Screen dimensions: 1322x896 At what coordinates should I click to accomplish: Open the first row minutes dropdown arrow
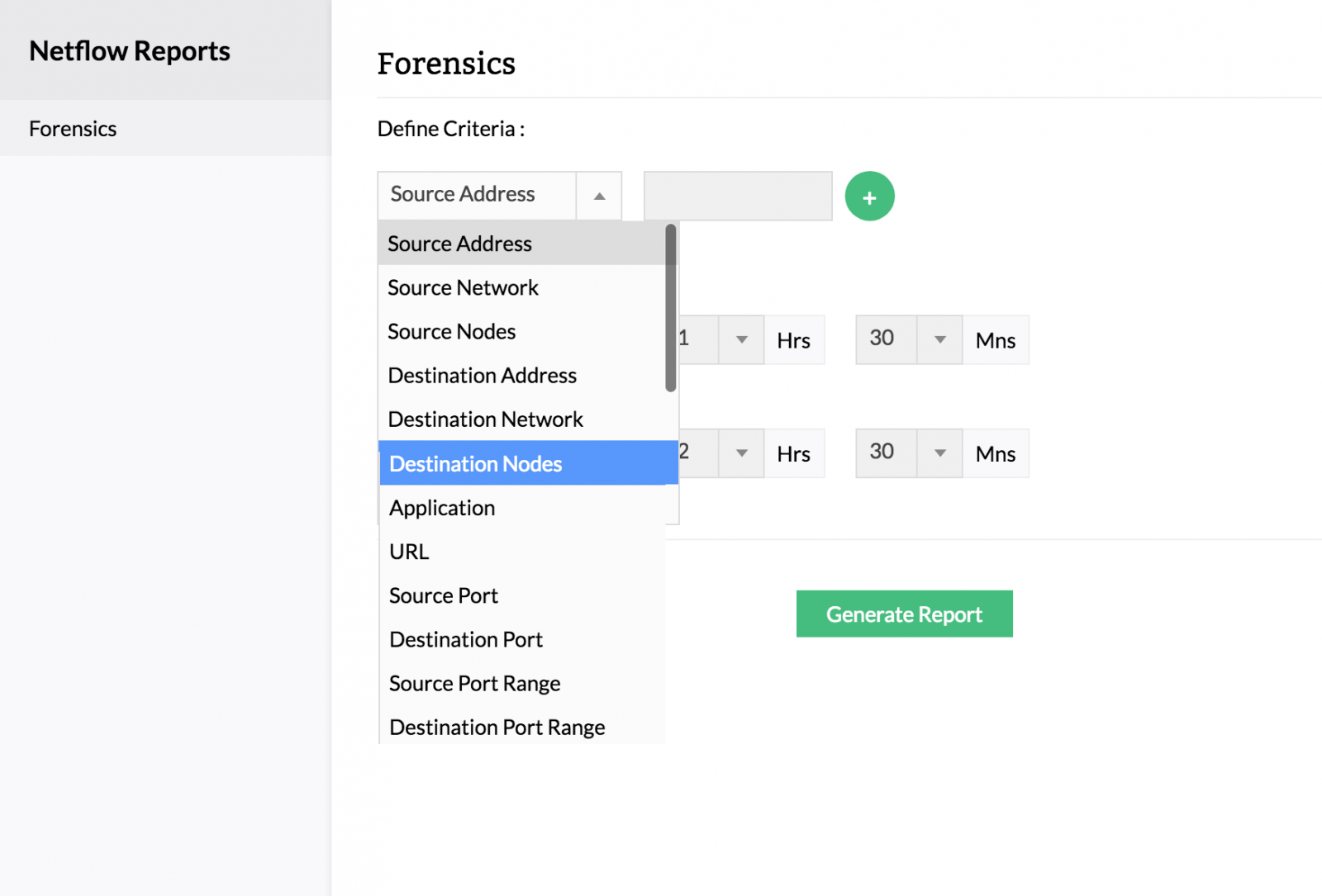click(939, 339)
